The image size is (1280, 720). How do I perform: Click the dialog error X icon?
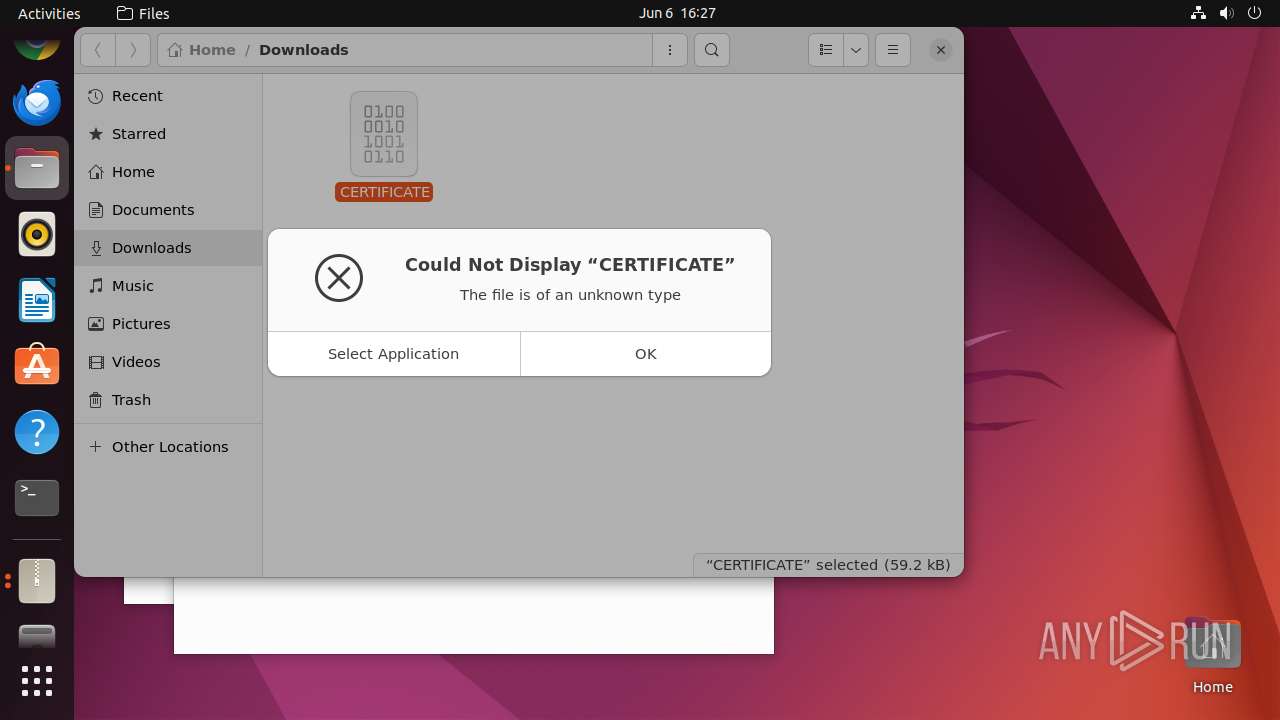click(x=339, y=278)
